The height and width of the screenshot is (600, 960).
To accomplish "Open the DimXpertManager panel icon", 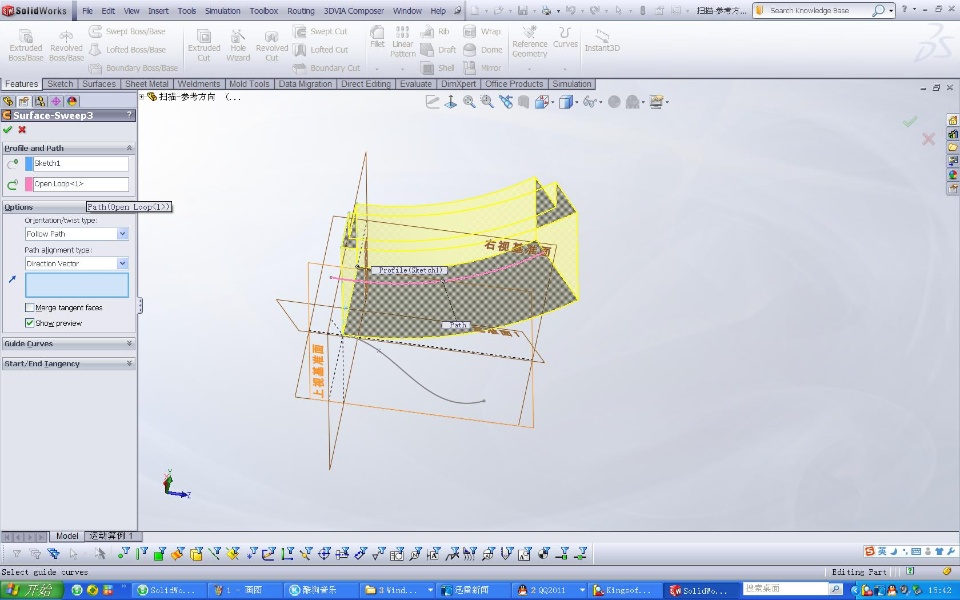I will click(x=56, y=101).
